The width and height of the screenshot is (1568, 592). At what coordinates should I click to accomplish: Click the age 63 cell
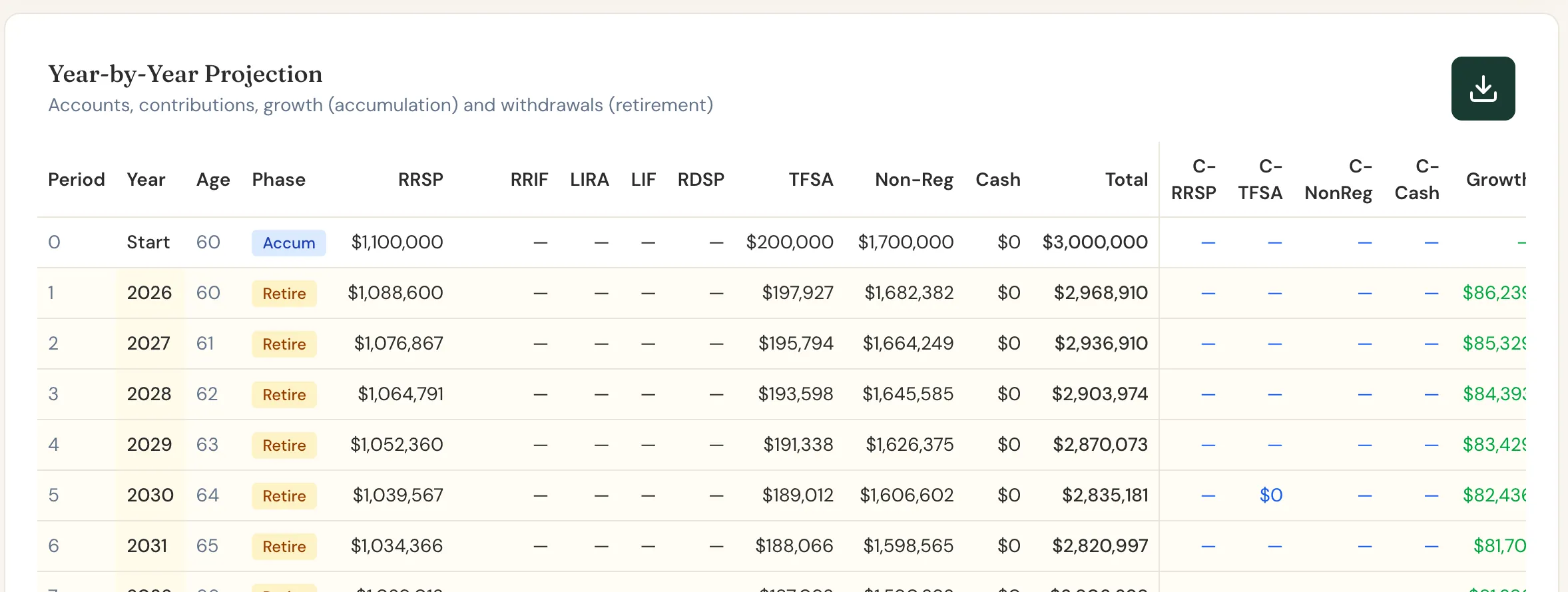click(x=207, y=445)
